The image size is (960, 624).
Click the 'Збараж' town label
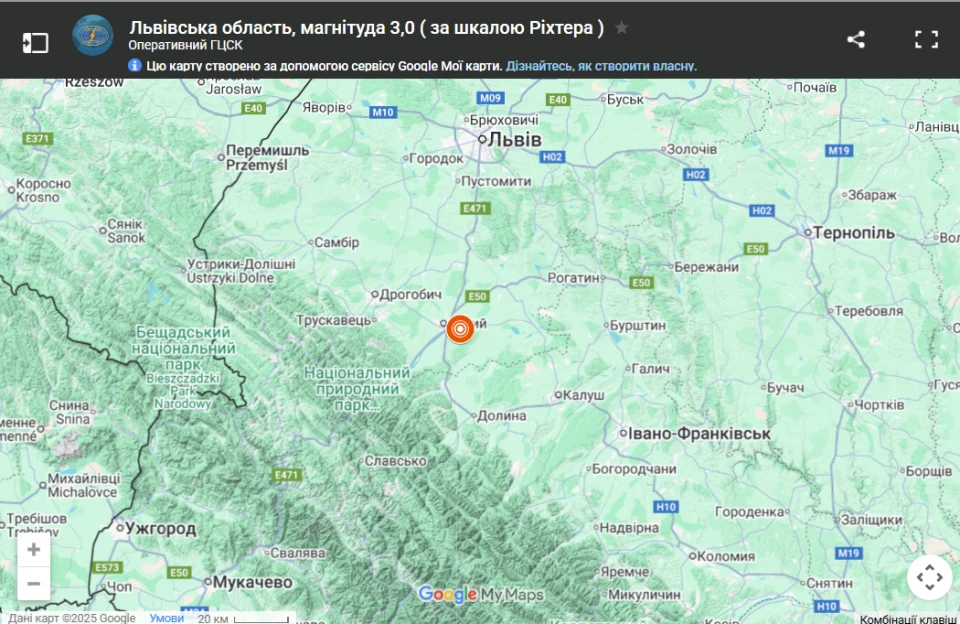[x=872, y=195]
